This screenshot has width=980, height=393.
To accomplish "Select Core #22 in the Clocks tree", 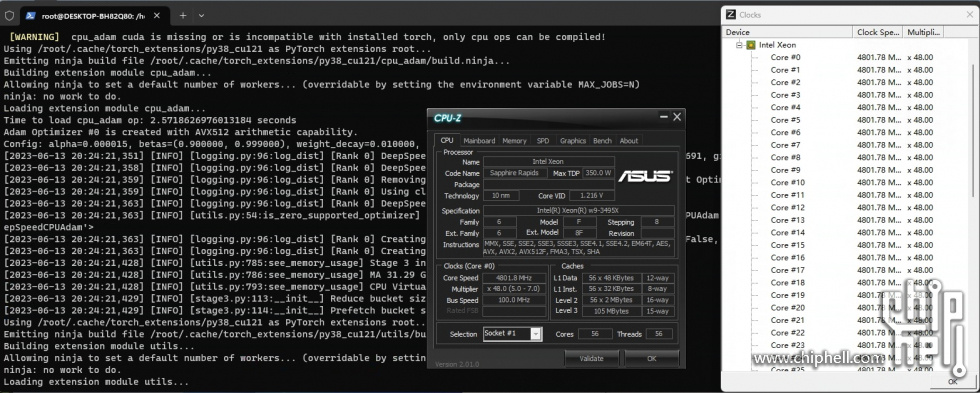I will coord(788,332).
